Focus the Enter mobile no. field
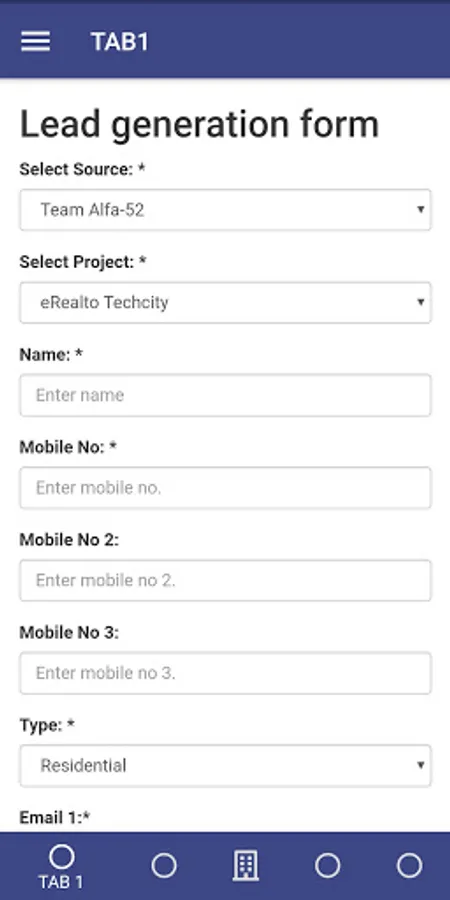The image size is (450, 900). (x=225, y=488)
